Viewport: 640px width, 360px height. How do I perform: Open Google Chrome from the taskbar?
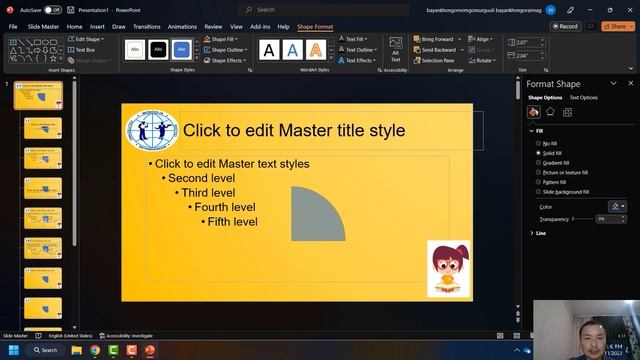[95, 350]
